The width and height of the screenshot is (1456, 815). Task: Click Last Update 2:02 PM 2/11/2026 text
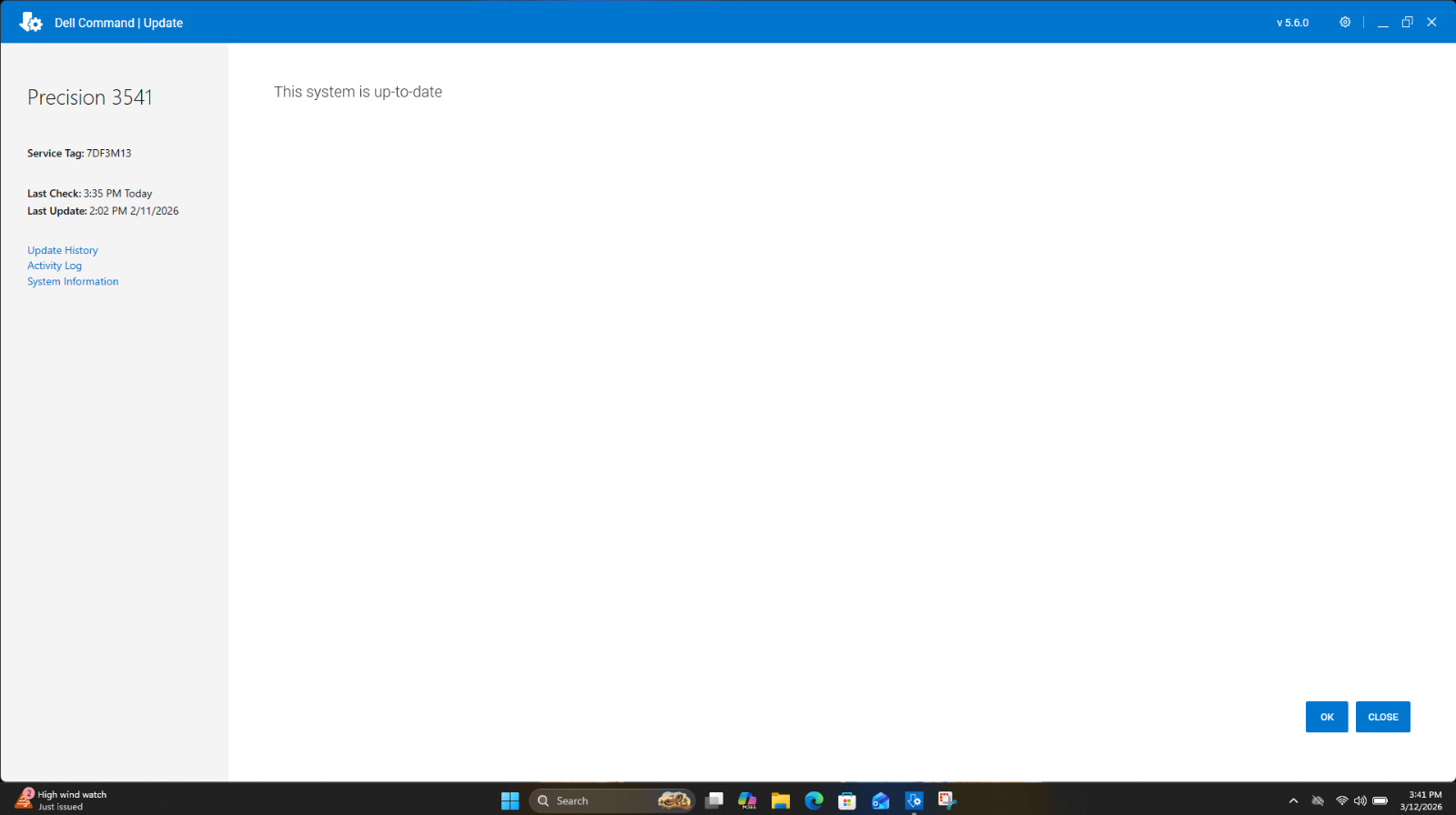point(103,211)
